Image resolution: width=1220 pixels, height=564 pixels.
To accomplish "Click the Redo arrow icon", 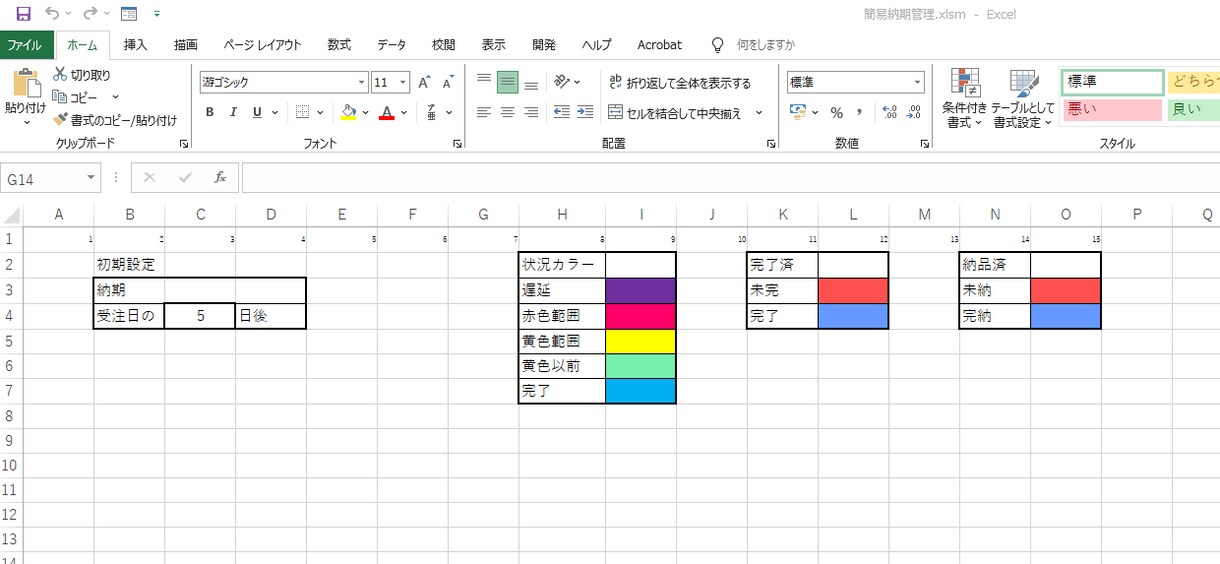I will 90,14.
